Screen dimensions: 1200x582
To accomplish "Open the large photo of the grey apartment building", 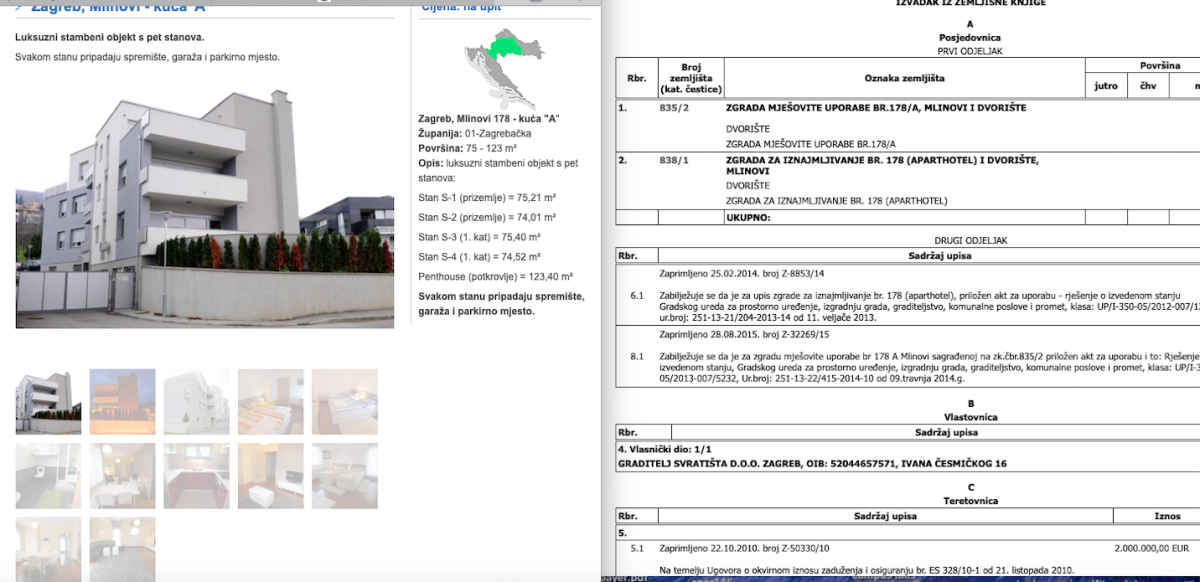I will point(205,207).
